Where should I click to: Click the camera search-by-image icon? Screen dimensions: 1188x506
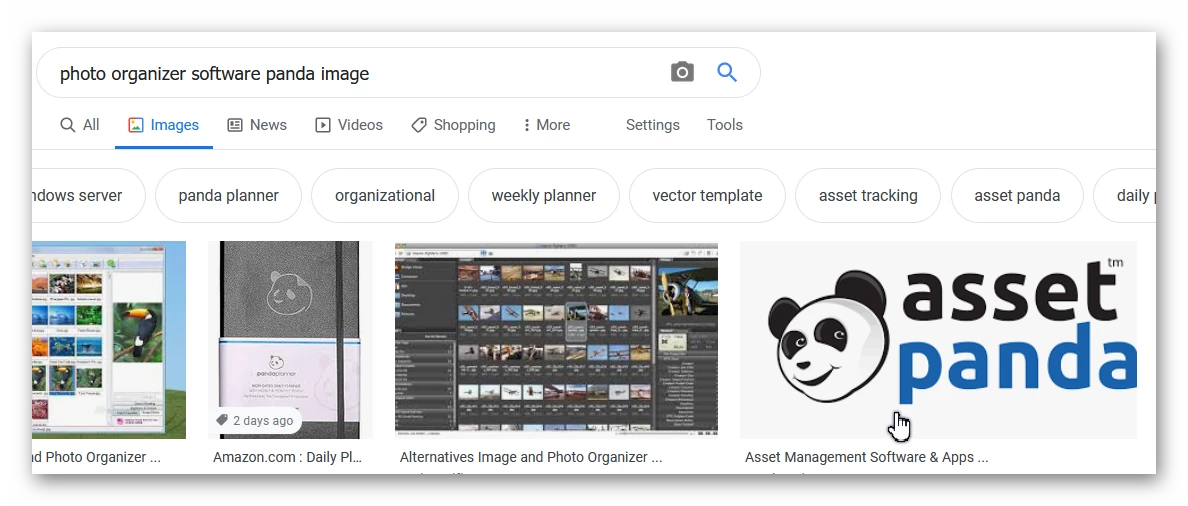coord(682,73)
